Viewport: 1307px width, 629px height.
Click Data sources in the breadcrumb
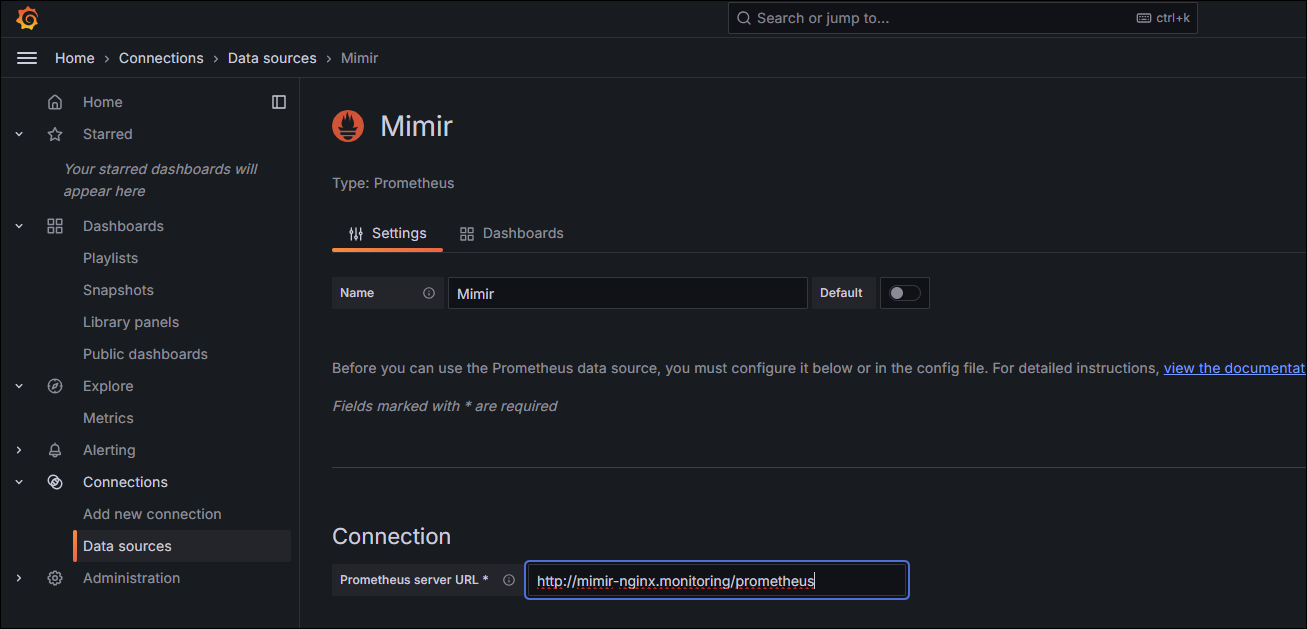[272, 58]
